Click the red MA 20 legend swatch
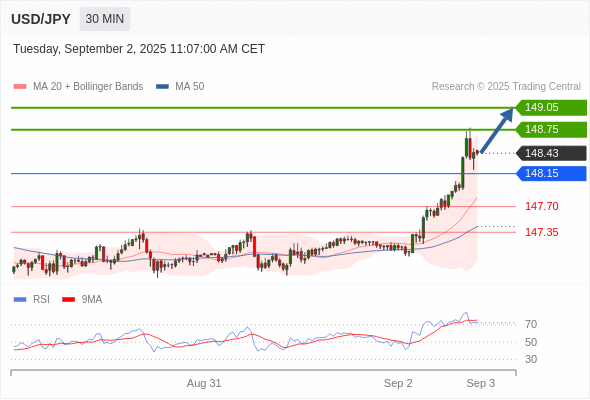This screenshot has width=590, height=400. 20,87
